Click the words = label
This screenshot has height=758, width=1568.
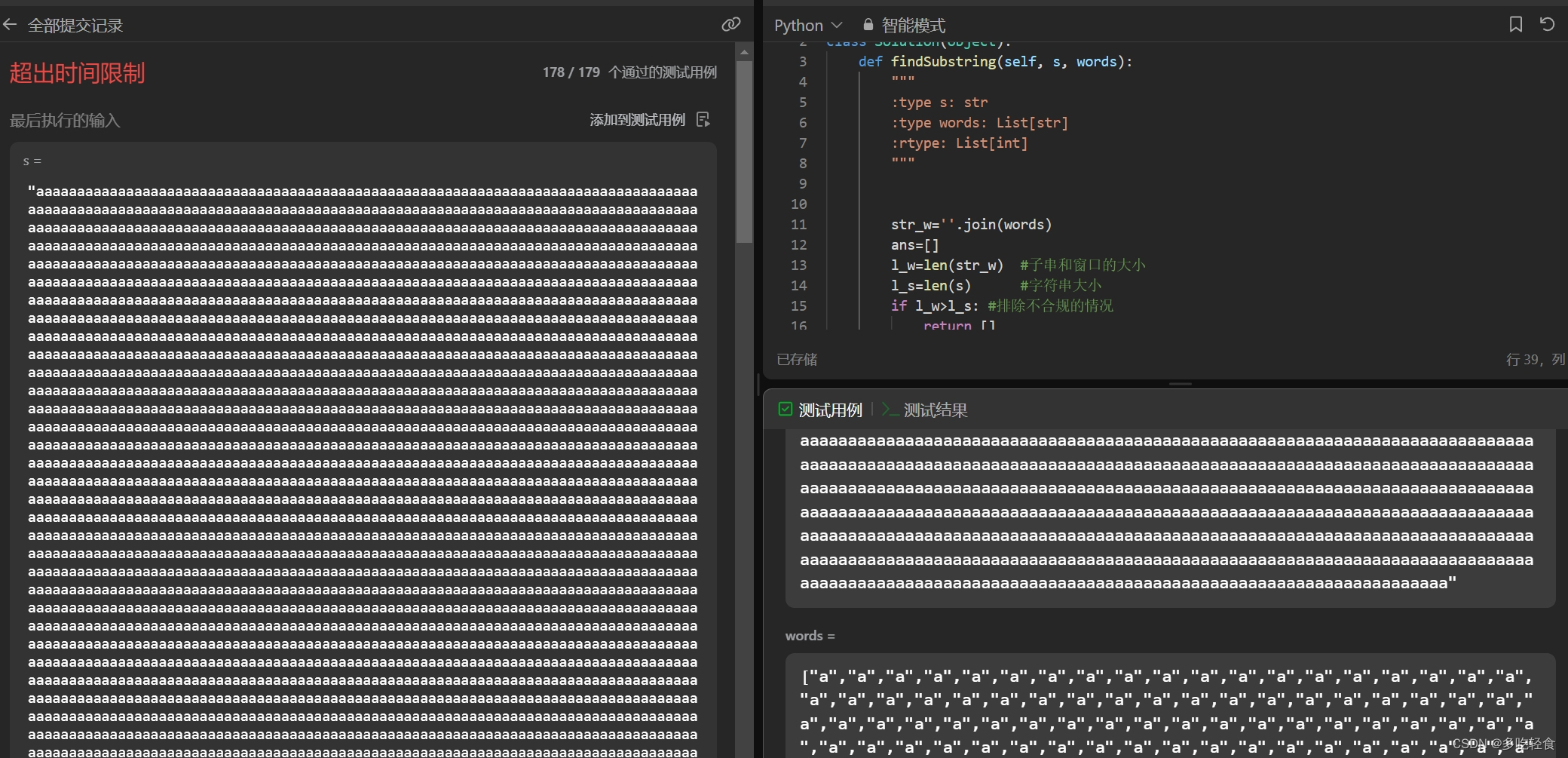click(x=810, y=636)
